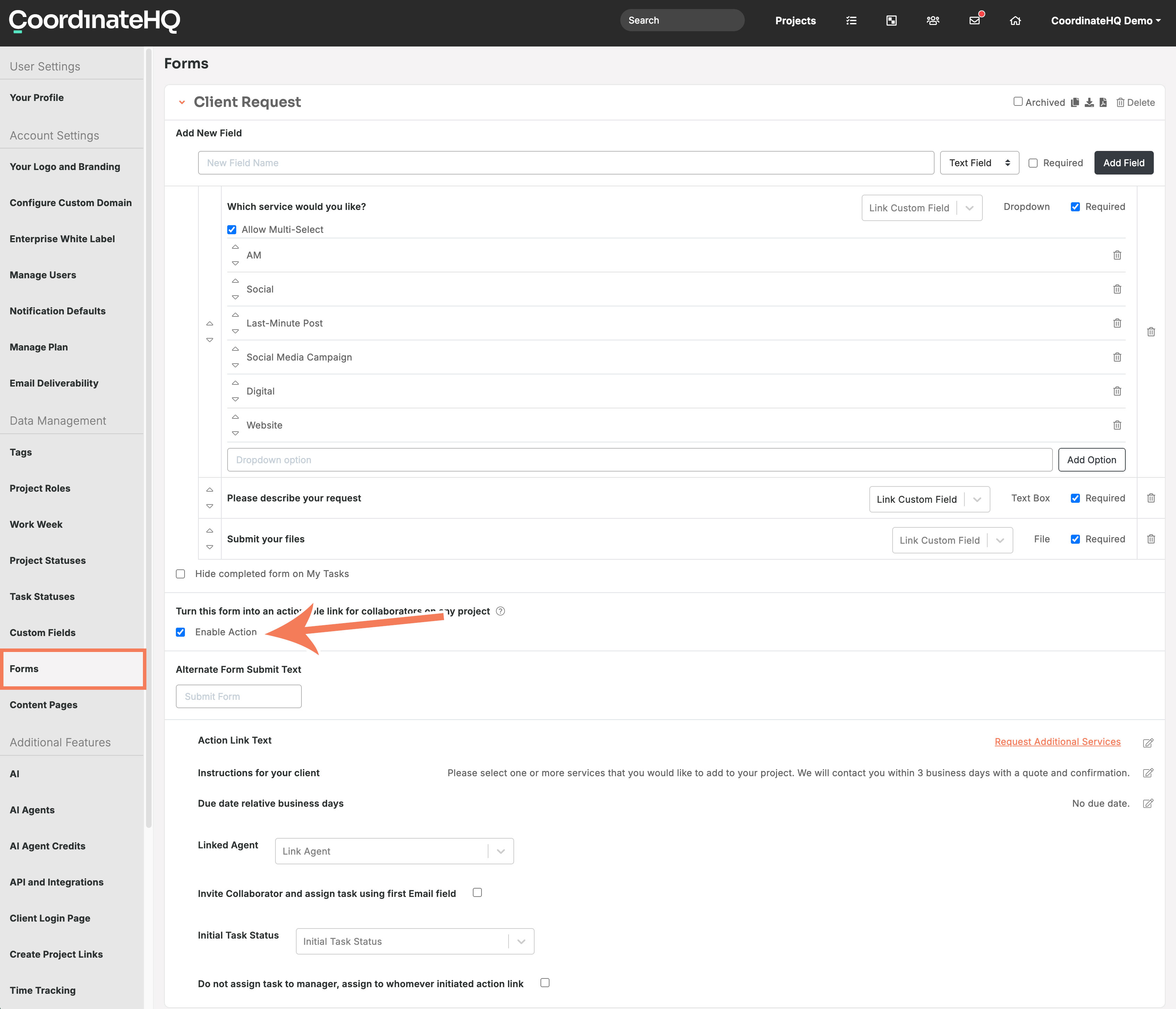Check 'Do not assign task to manager' box
1176x1009 pixels.
[545, 983]
